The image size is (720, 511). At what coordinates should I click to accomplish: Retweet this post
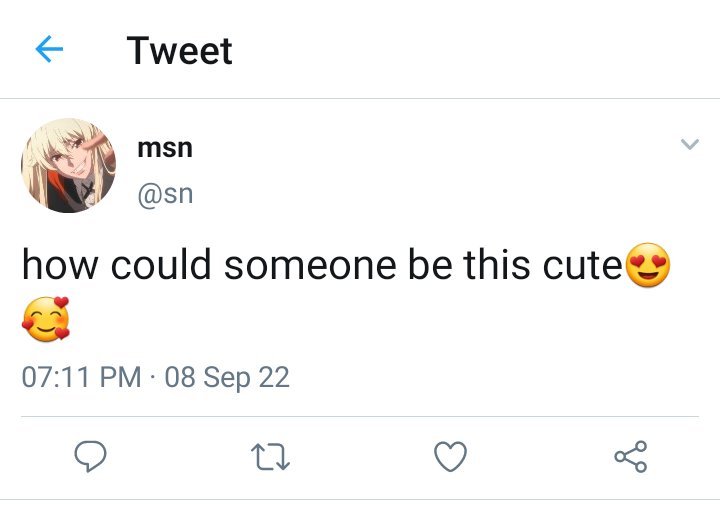(x=270, y=456)
